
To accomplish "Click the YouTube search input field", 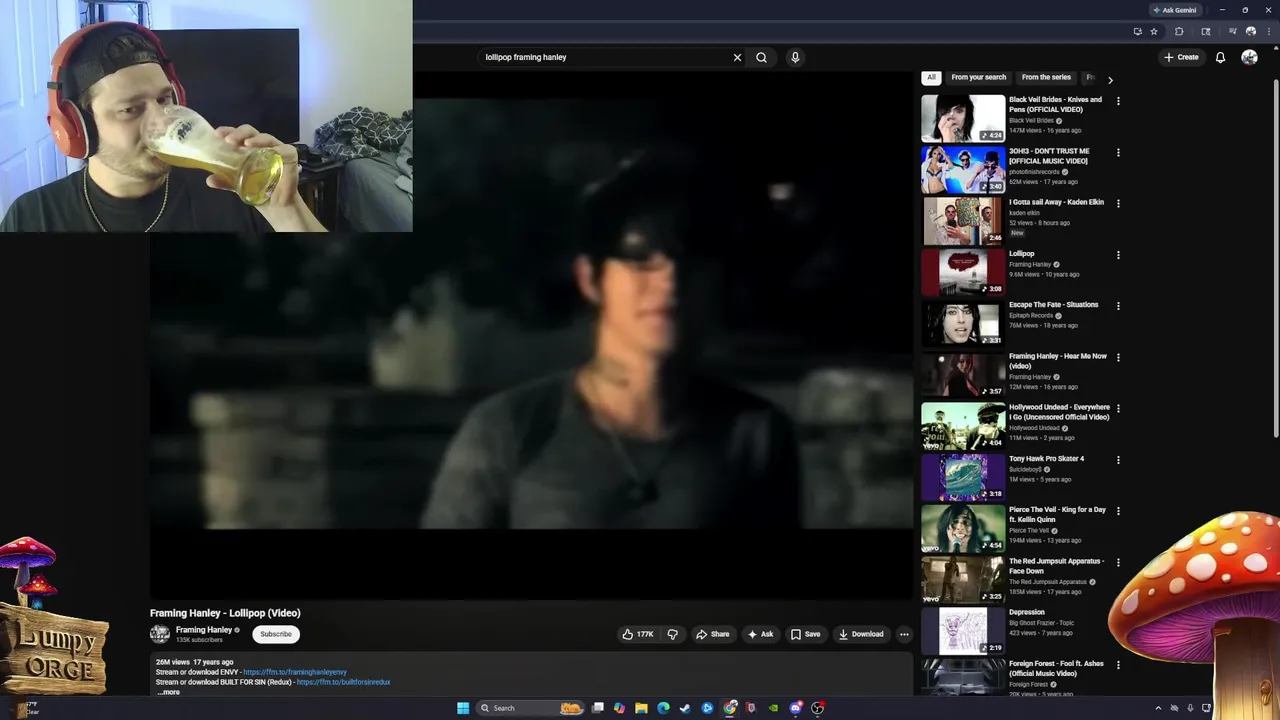I will click(x=605, y=57).
